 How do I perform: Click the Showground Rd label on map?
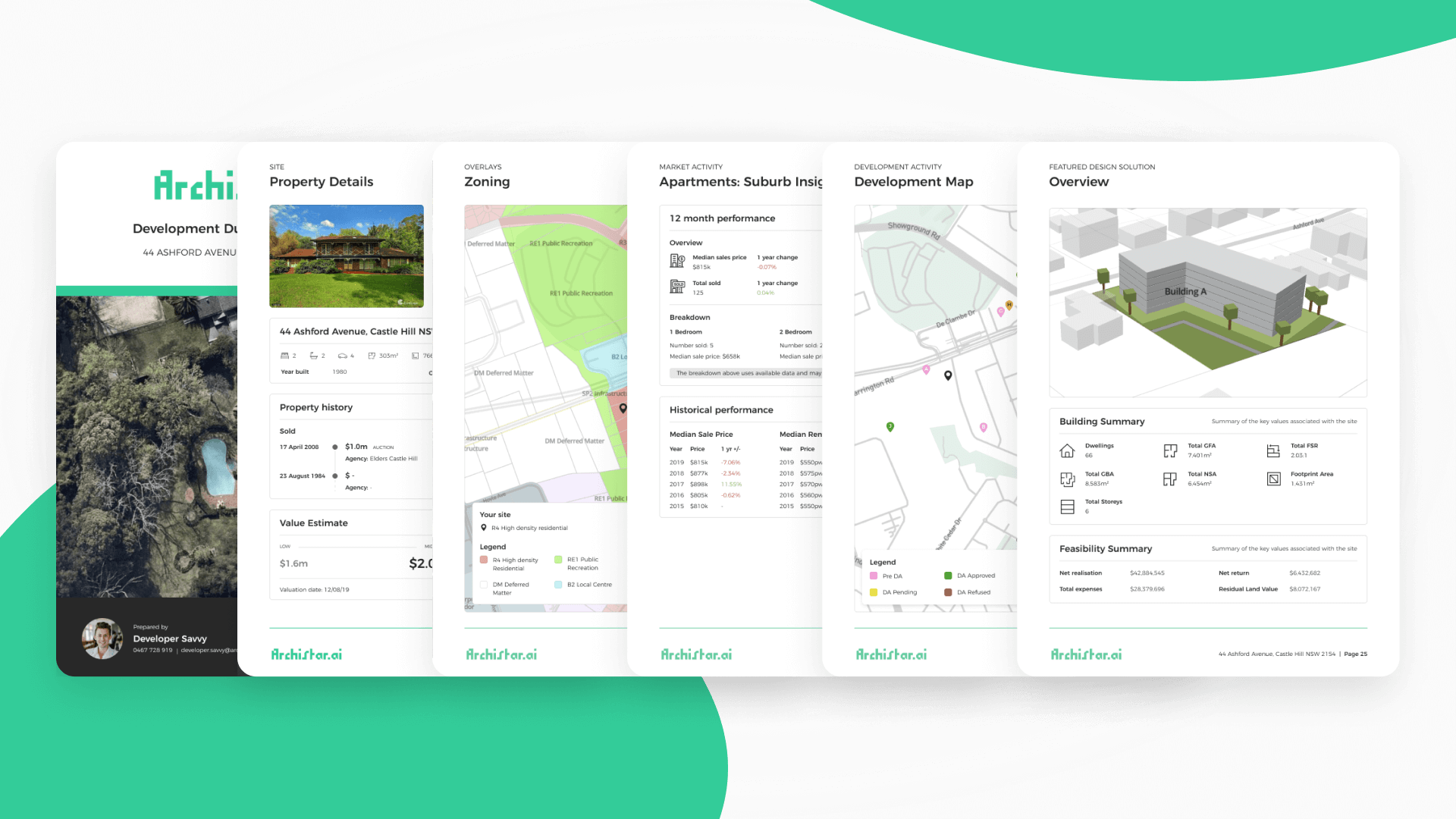[x=914, y=231]
